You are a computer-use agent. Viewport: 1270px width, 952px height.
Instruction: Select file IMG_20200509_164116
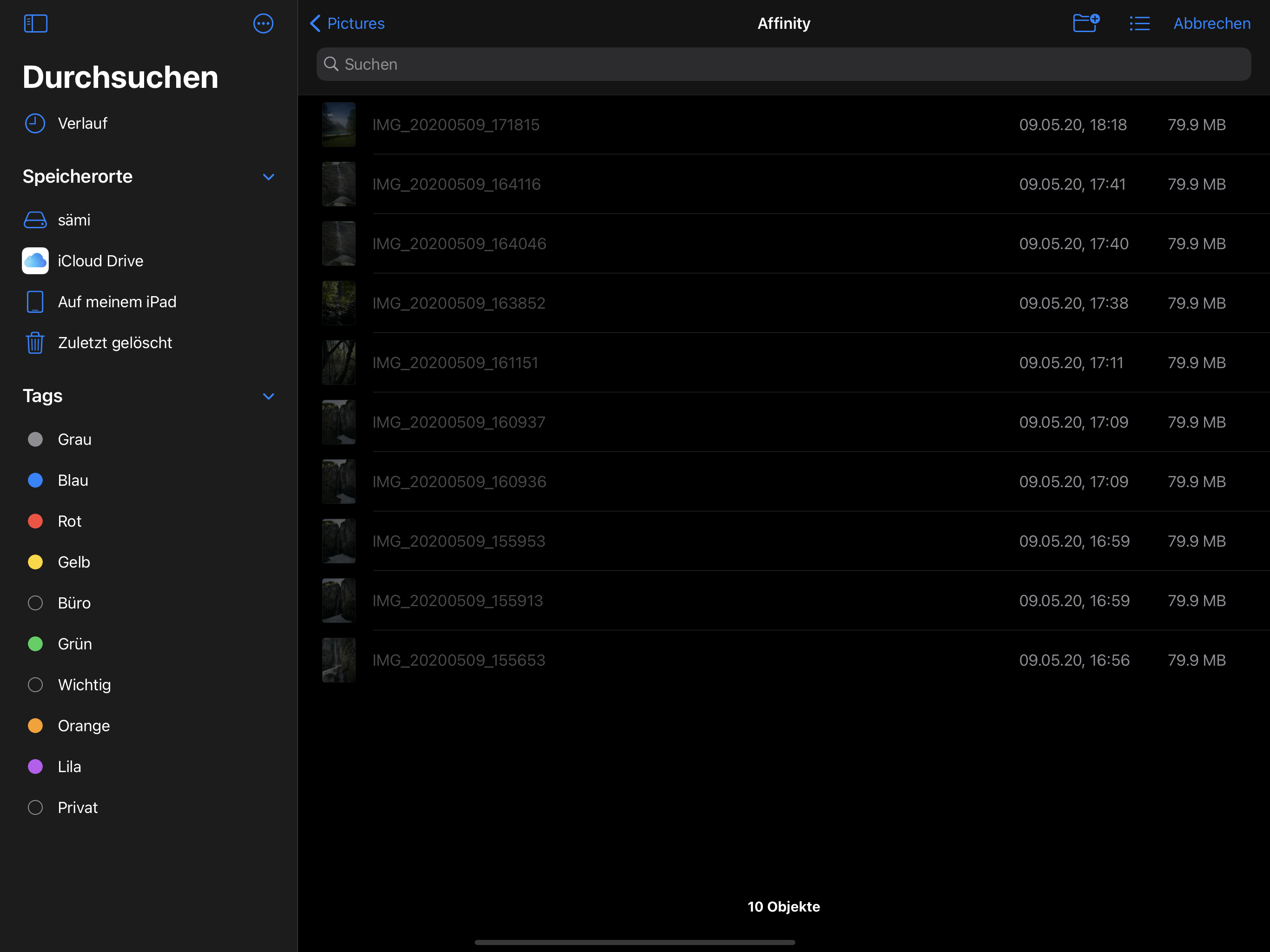pyautogui.click(x=783, y=185)
